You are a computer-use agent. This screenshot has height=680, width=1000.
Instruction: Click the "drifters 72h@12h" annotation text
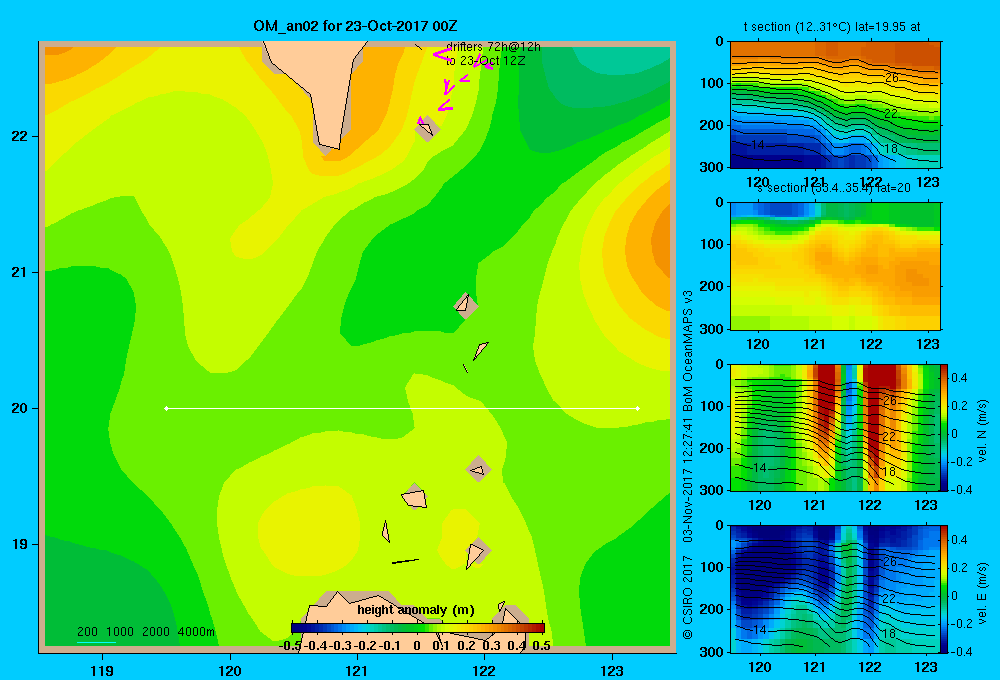point(493,47)
